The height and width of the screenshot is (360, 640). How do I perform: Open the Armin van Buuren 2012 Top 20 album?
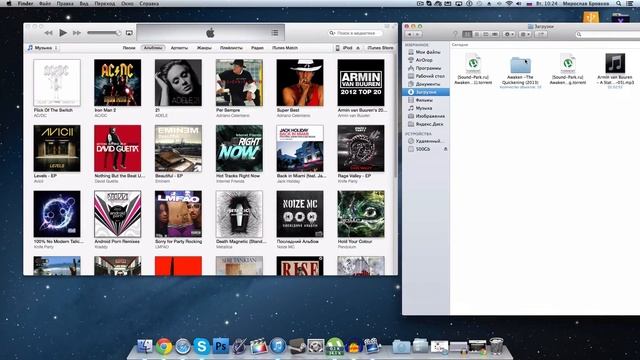(x=361, y=82)
